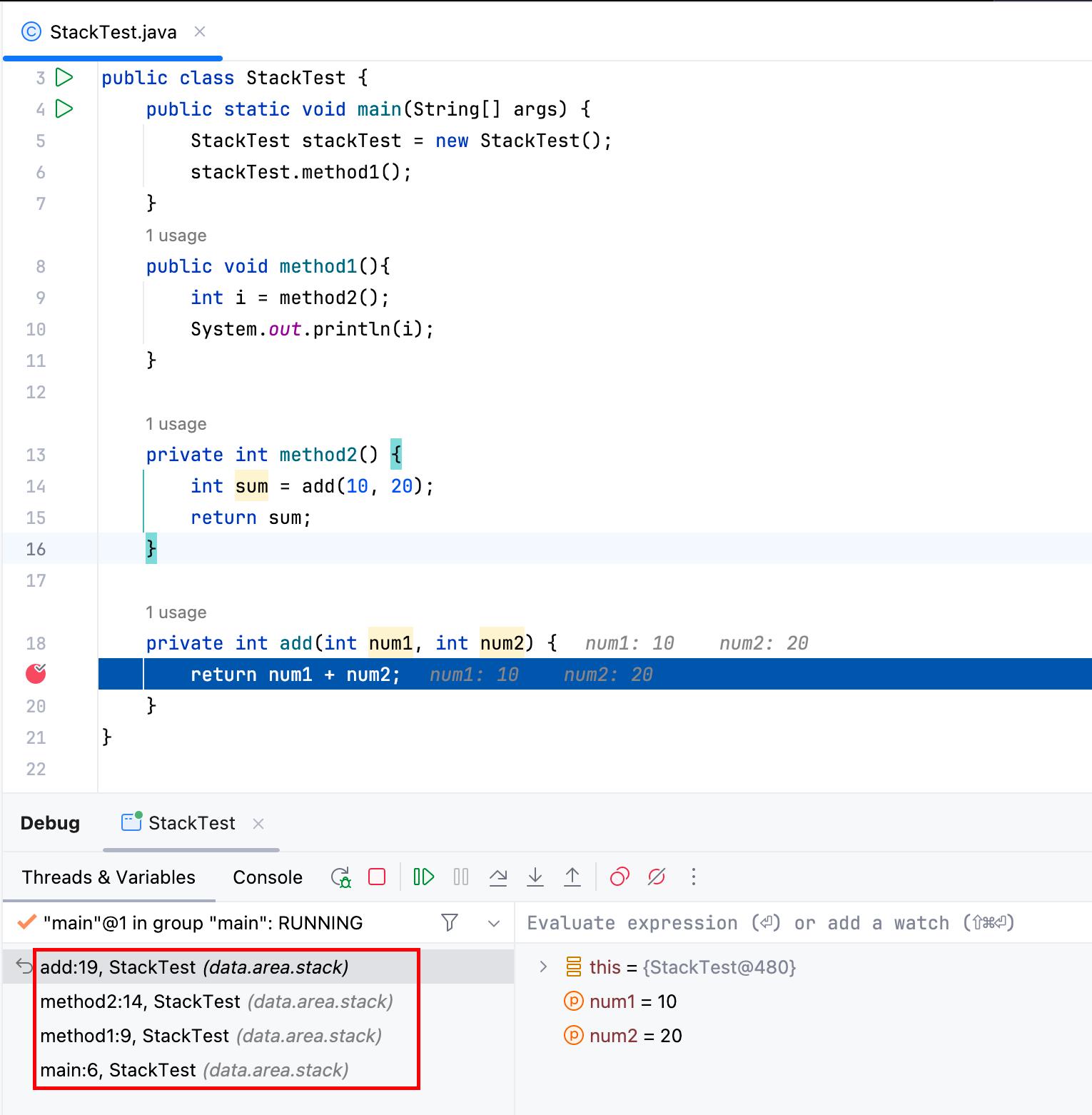Remove breakpoint on line 19
The width and height of the screenshot is (1092, 1115).
(x=36, y=673)
